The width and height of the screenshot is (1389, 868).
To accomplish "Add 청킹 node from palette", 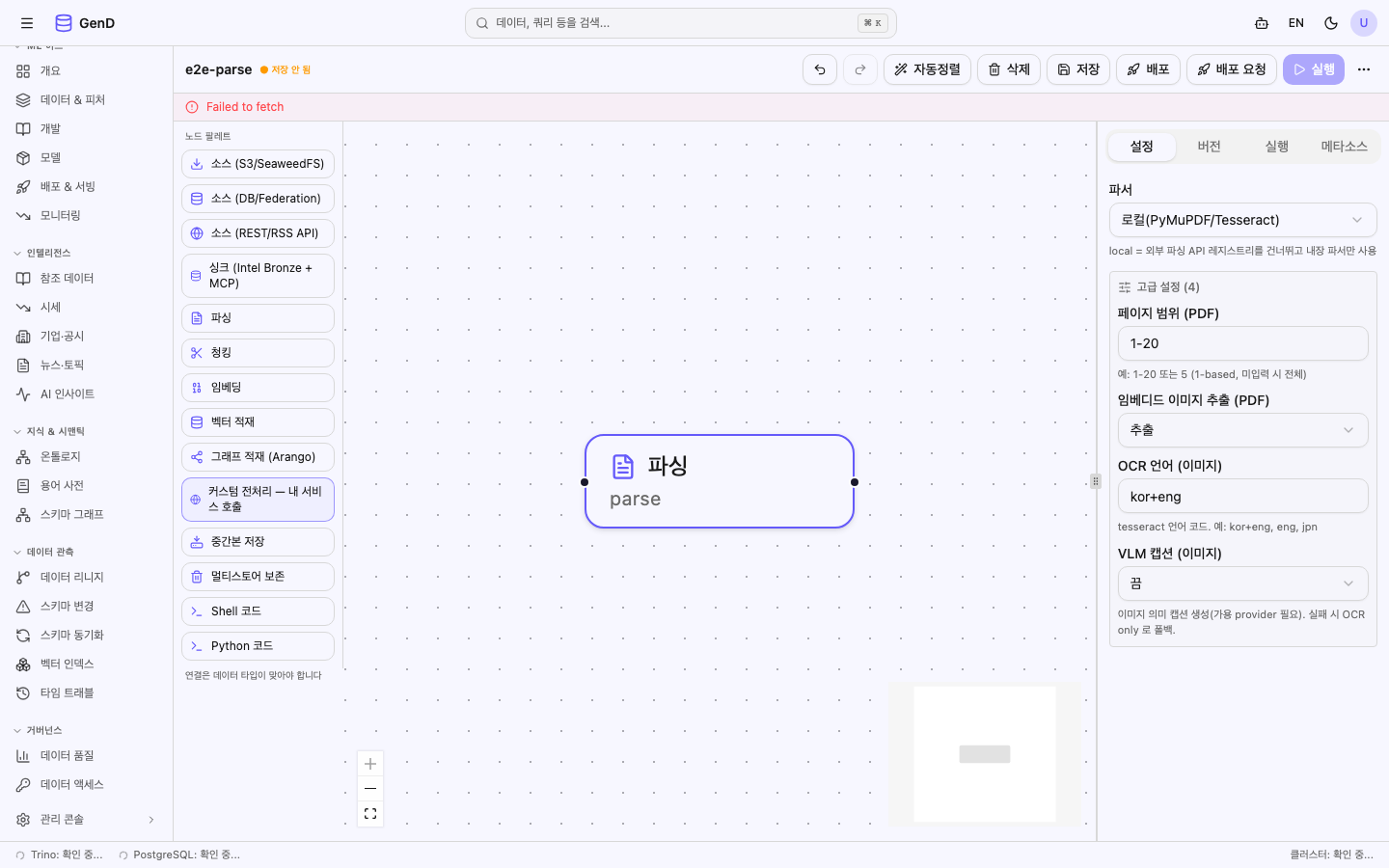I will pos(258,353).
